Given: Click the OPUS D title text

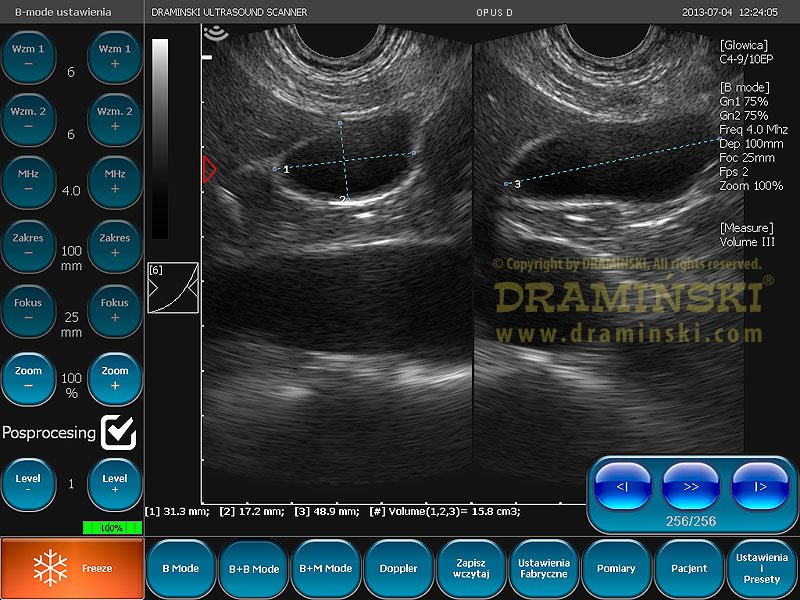Looking at the screenshot, I should click(494, 13).
